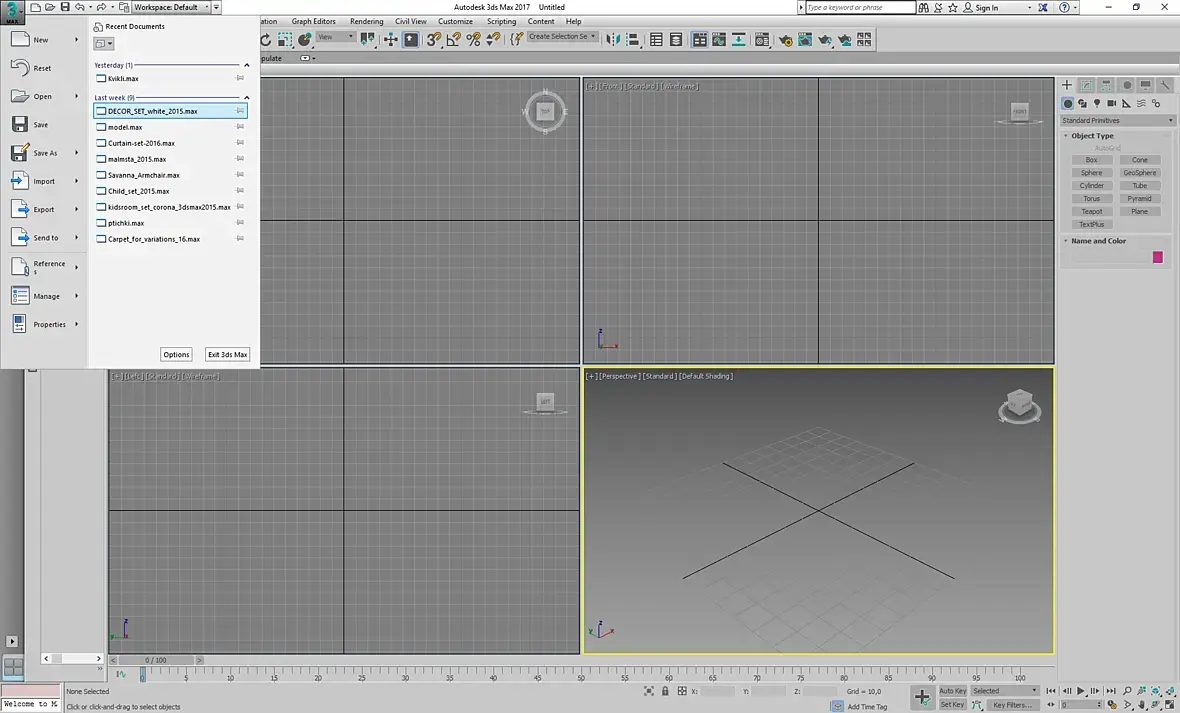Open the Hierarchy panel tab
This screenshot has height=713, width=1180.
[1106, 85]
